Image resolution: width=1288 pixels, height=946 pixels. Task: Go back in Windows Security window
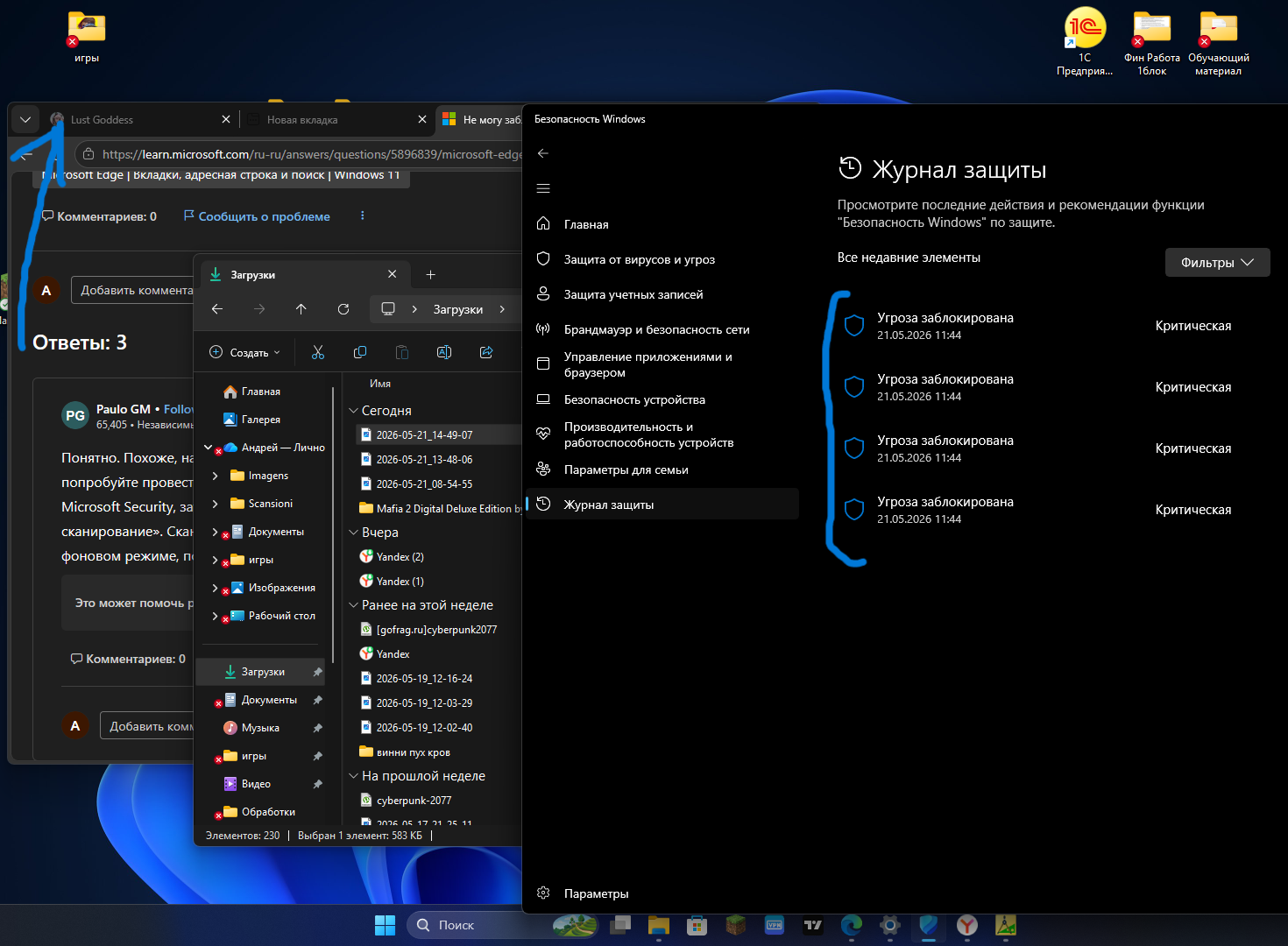(x=543, y=153)
